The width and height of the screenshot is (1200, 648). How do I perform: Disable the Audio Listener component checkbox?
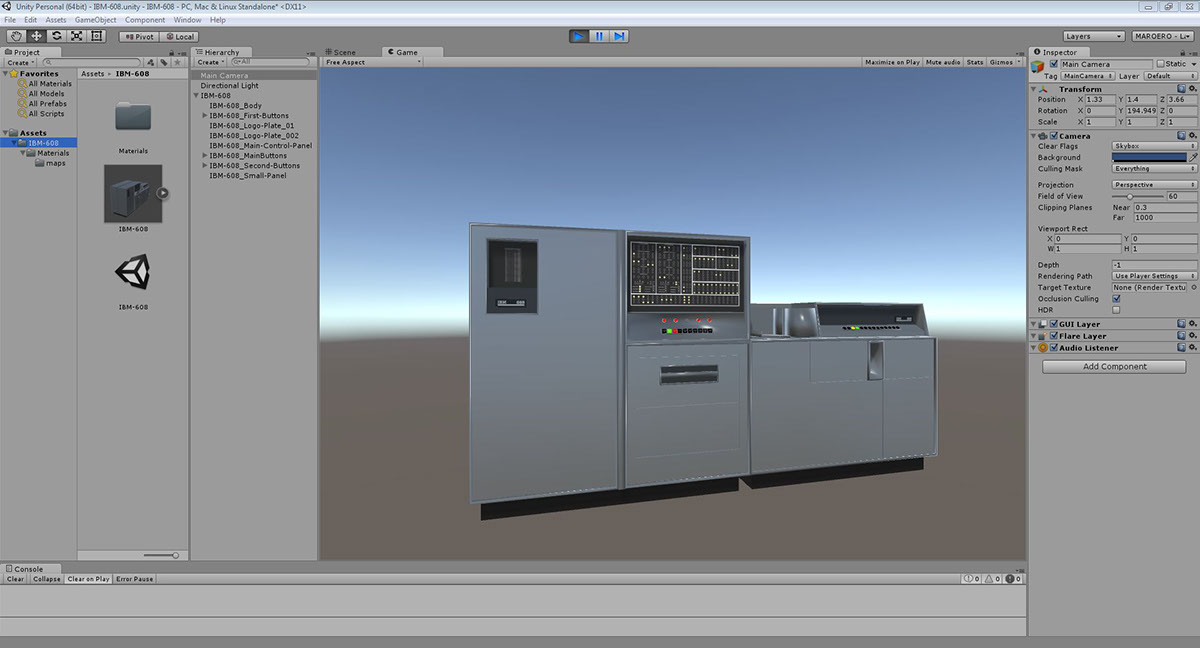[x=1054, y=348]
